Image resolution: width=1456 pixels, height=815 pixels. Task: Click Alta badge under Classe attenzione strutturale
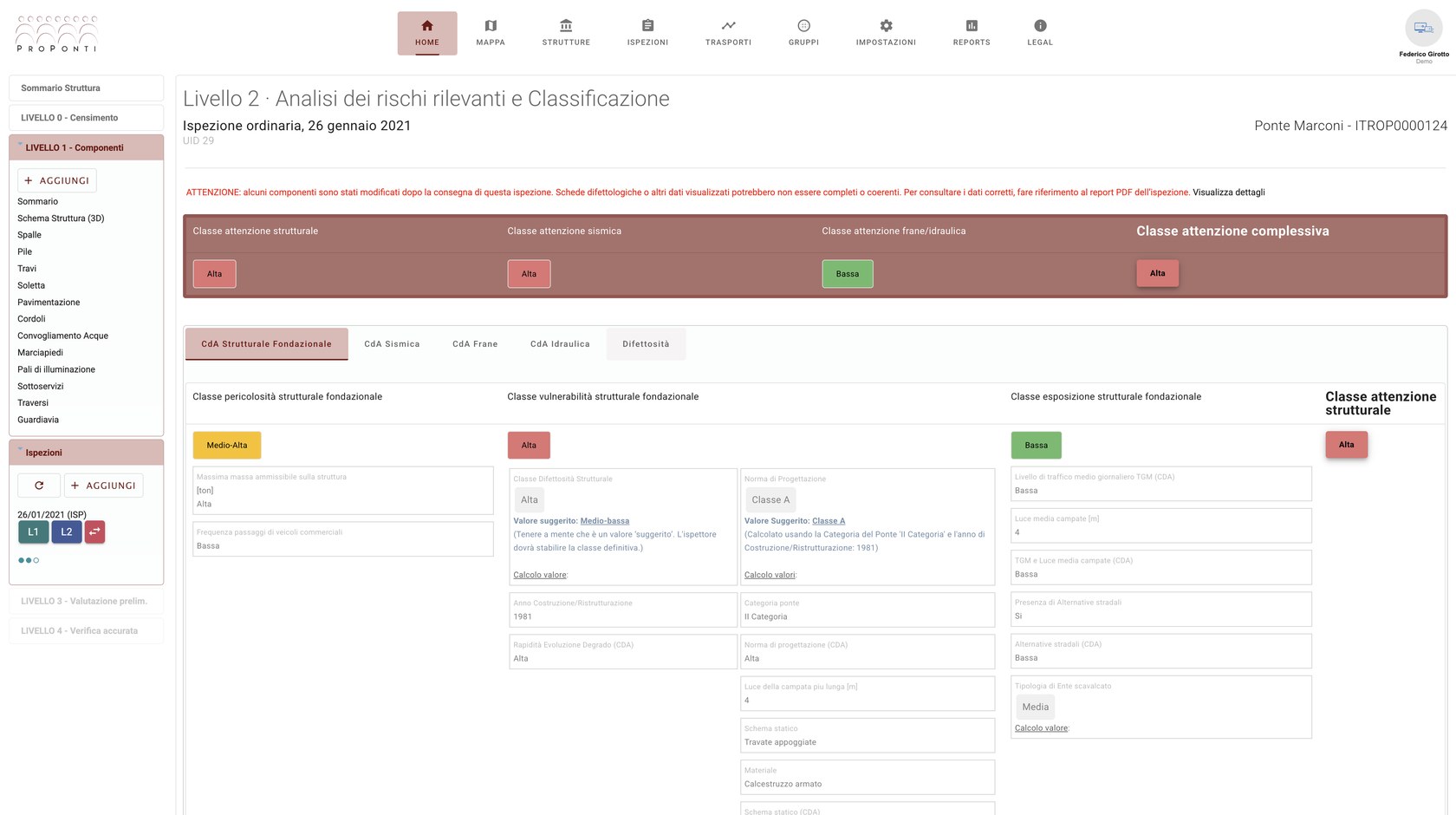(214, 274)
